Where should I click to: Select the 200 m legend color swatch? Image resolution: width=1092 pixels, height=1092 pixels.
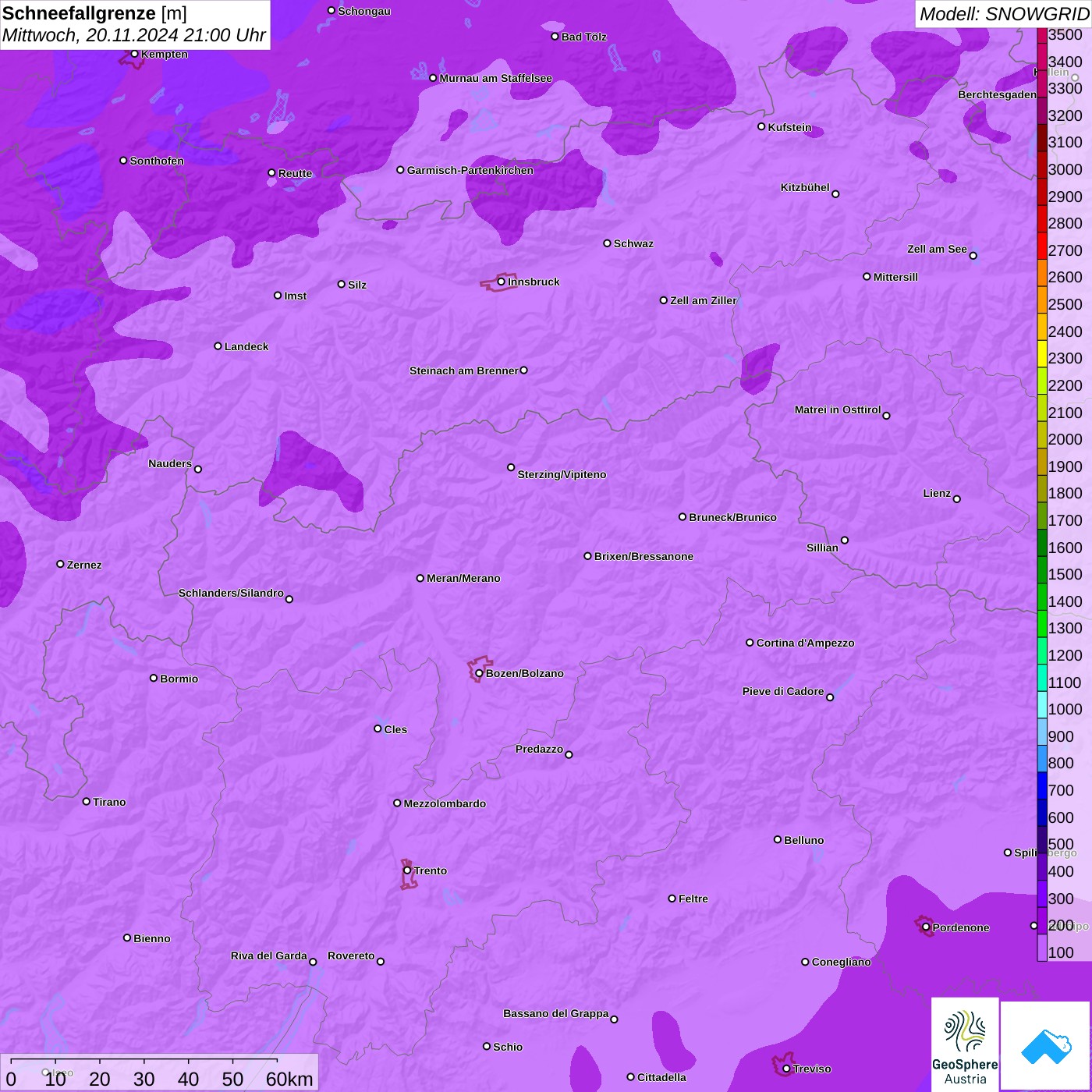[1042, 920]
